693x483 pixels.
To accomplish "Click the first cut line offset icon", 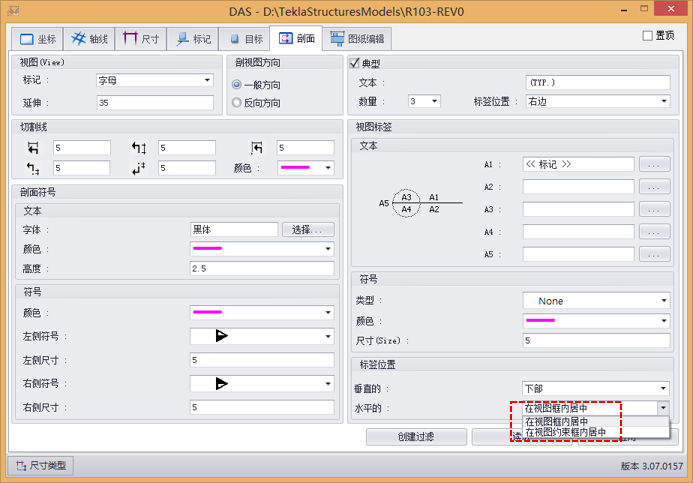I will coord(33,148).
